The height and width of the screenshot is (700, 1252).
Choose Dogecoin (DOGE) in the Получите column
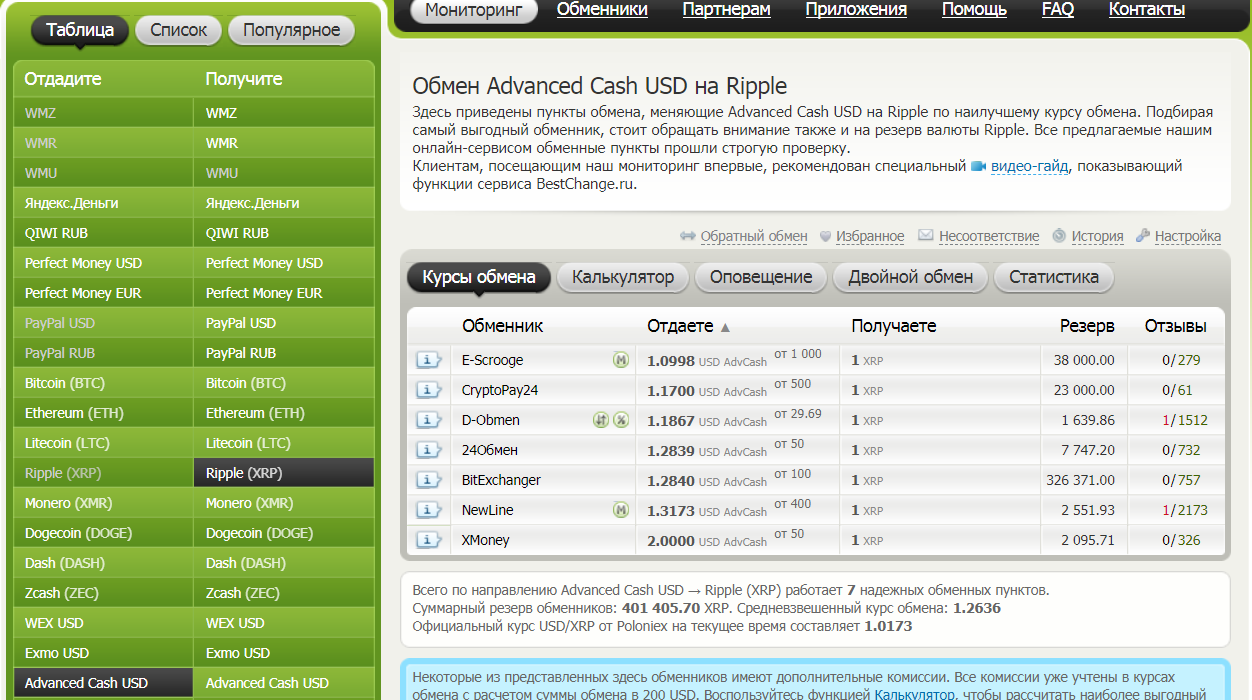click(284, 533)
